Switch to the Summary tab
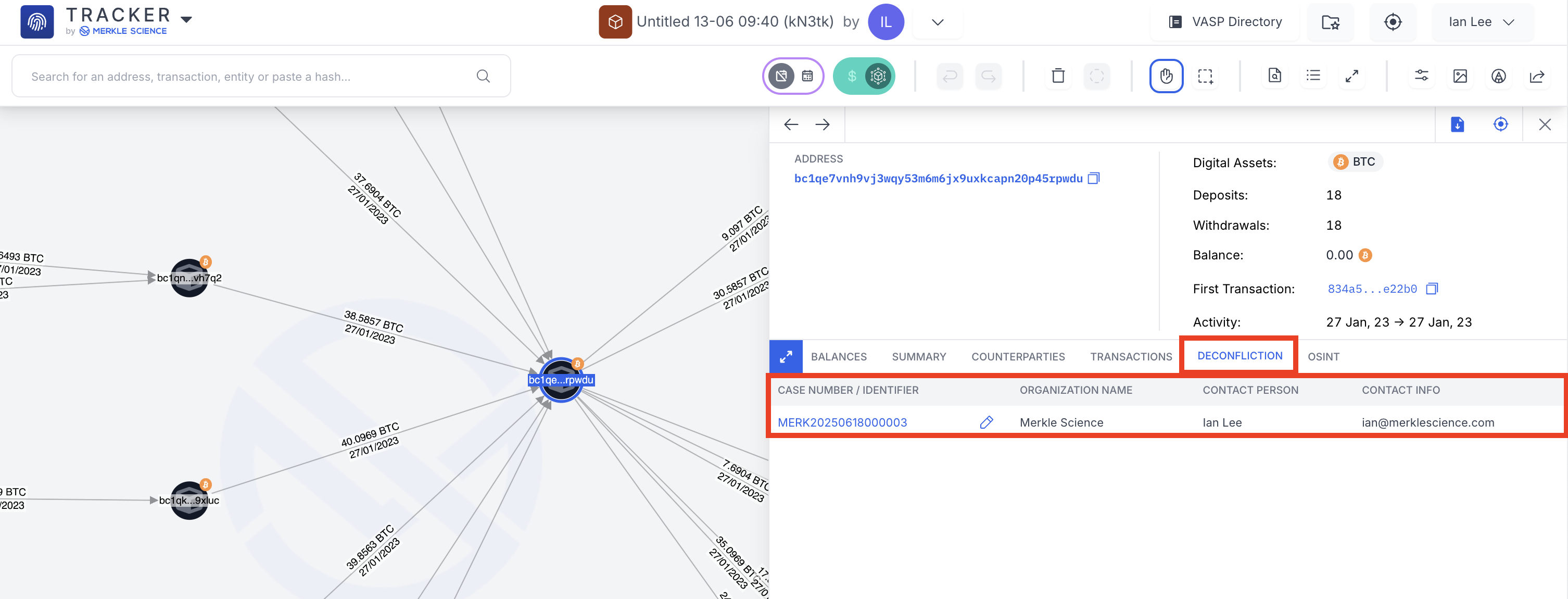Viewport: 1568px width, 599px height. coord(918,357)
